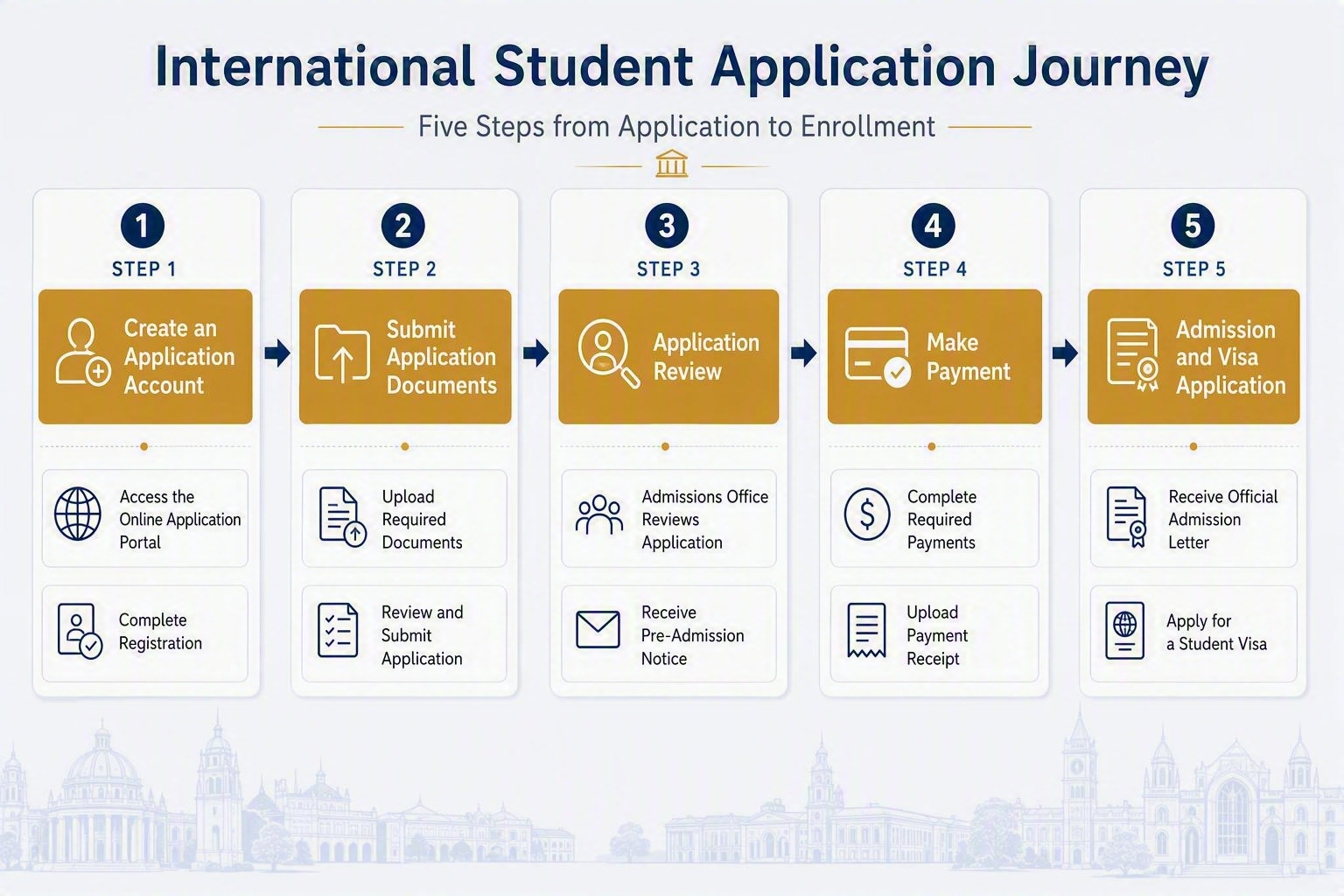Click the globe icon for Online Application Portal
Screen dimensions: 1344x896
click(78, 514)
